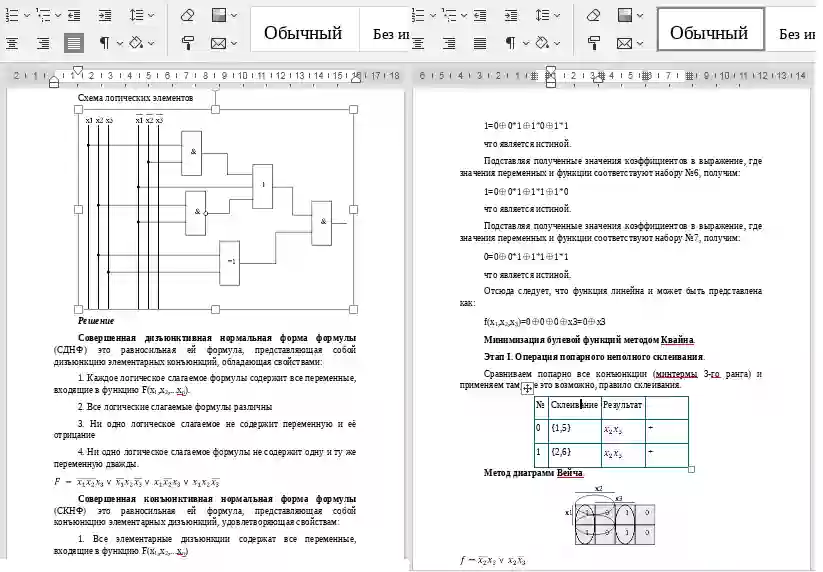Click left indent marker on left window ruler
The width and height of the screenshot is (823, 572).
click(x=54, y=82)
